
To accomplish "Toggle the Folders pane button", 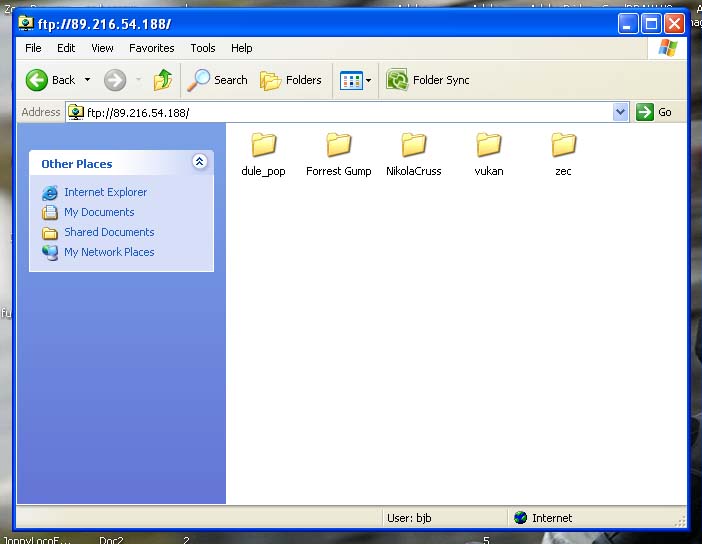I will pos(291,80).
